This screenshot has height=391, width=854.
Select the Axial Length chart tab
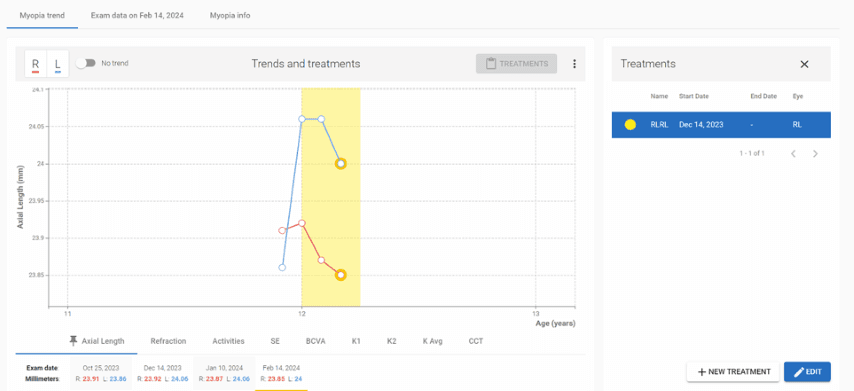click(x=76, y=341)
